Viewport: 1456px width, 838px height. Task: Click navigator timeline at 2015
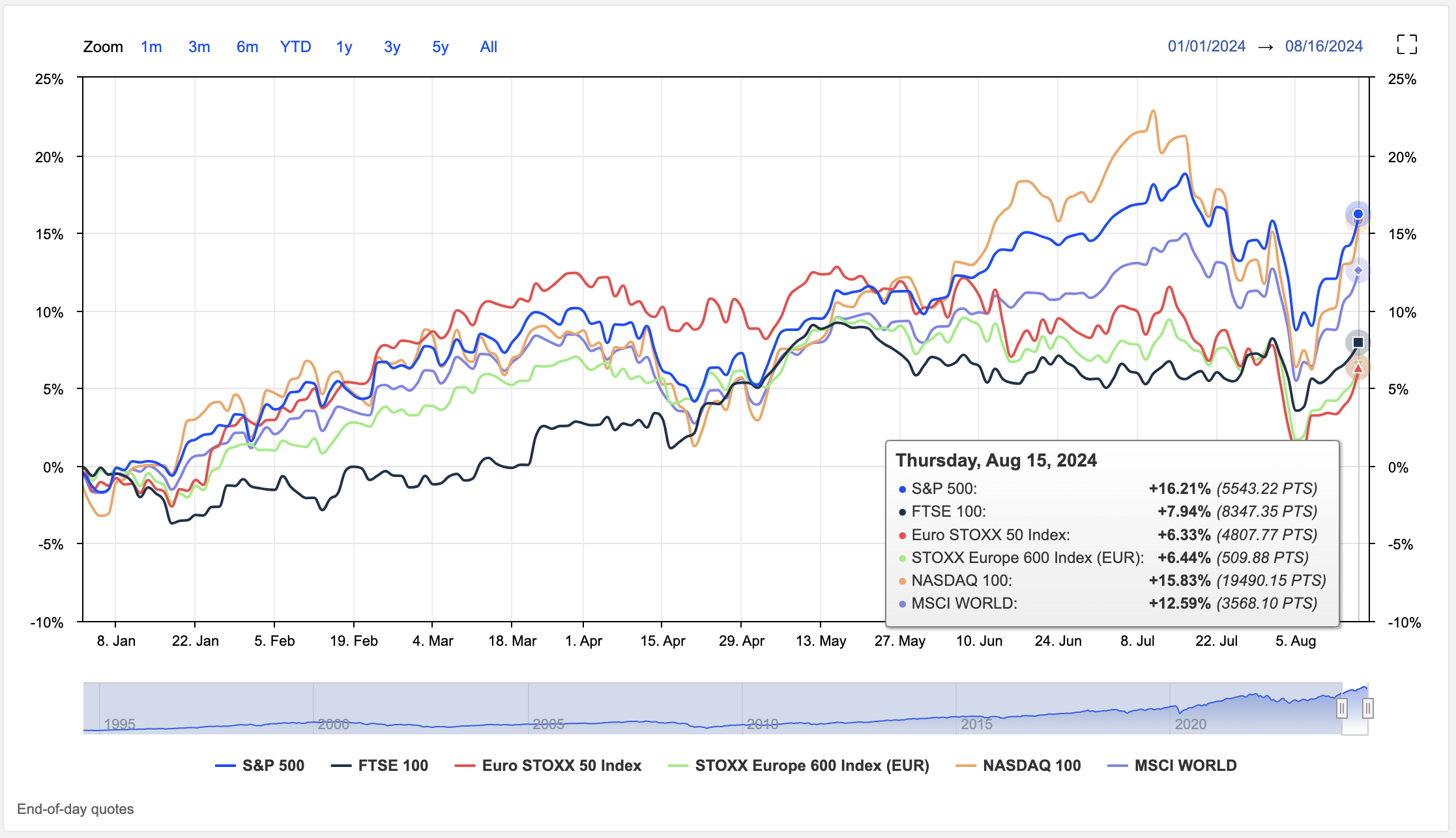coord(976,724)
